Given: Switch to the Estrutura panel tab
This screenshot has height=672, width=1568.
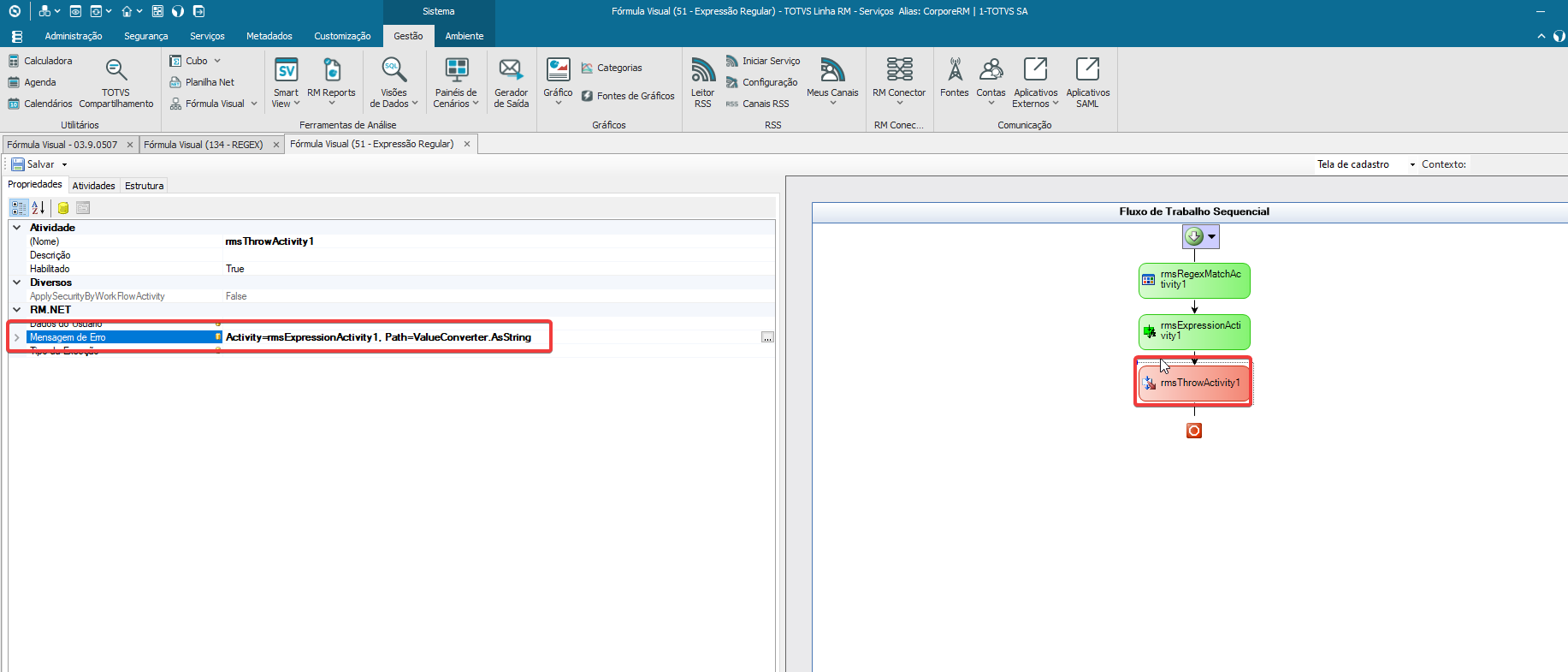Looking at the screenshot, I should [144, 186].
